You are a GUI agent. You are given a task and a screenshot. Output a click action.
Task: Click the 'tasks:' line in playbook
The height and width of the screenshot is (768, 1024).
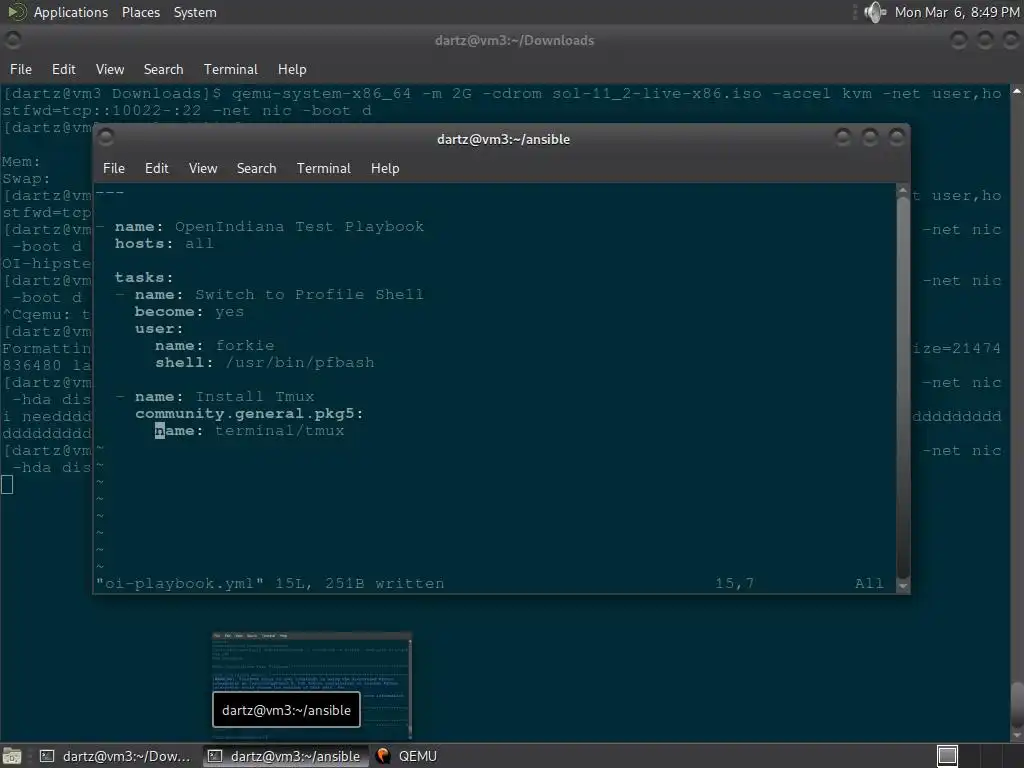point(144,278)
